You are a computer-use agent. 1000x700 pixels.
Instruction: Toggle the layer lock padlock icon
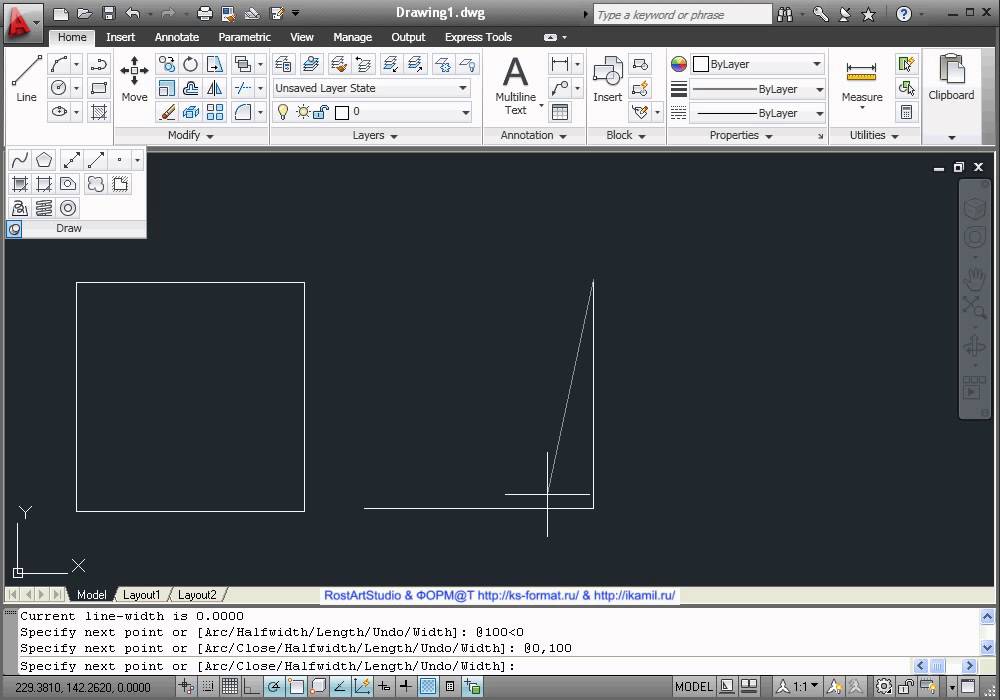(x=320, y=112)
